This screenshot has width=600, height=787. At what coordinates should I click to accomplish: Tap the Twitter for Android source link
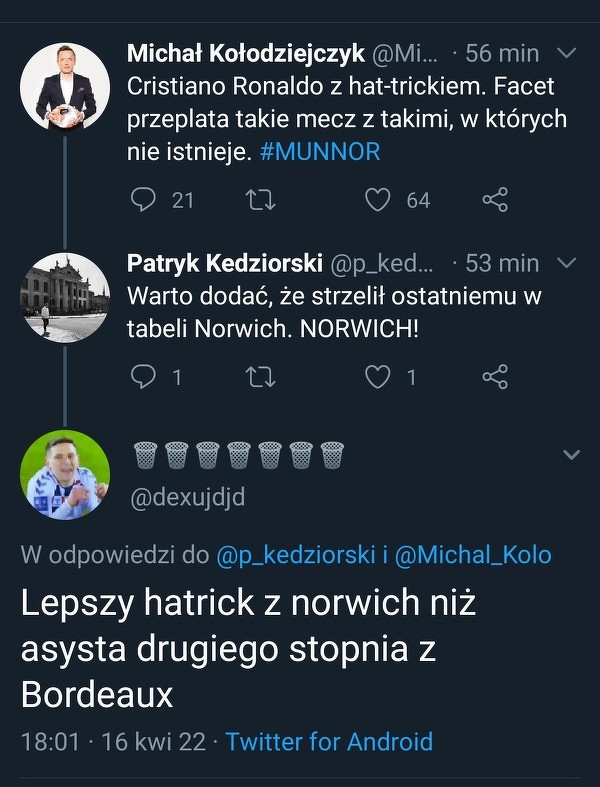(x=329, y=741)
